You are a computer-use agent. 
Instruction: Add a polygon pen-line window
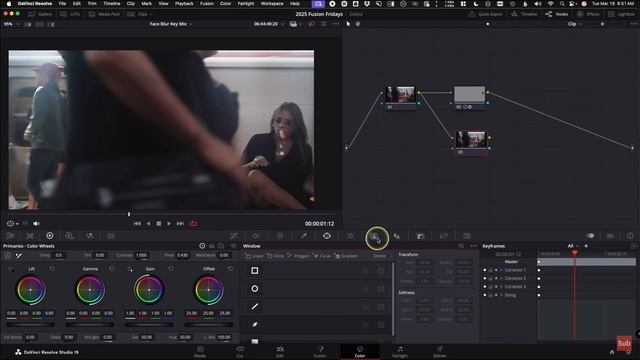(x=299, y=256)
